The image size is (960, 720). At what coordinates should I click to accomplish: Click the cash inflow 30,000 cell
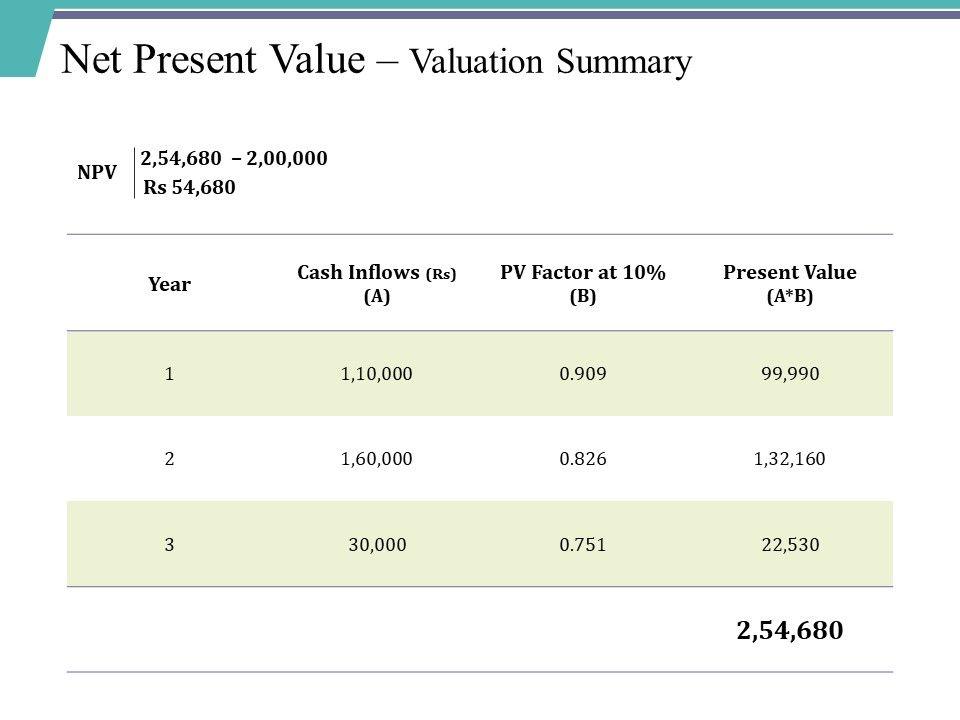(377, 543)
